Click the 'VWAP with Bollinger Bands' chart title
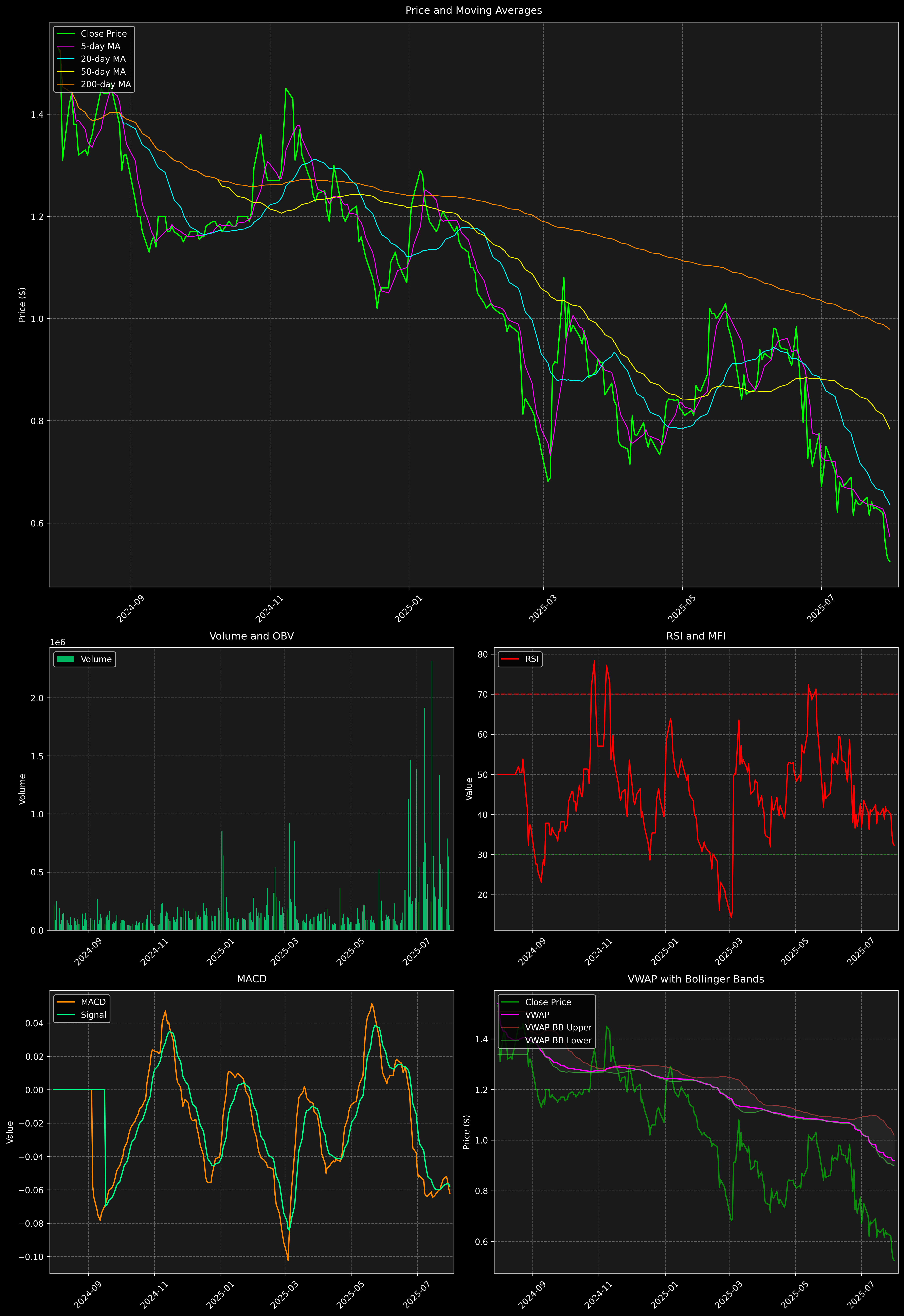The height and width of the screenshot is (1316, 904). point(695,979)
